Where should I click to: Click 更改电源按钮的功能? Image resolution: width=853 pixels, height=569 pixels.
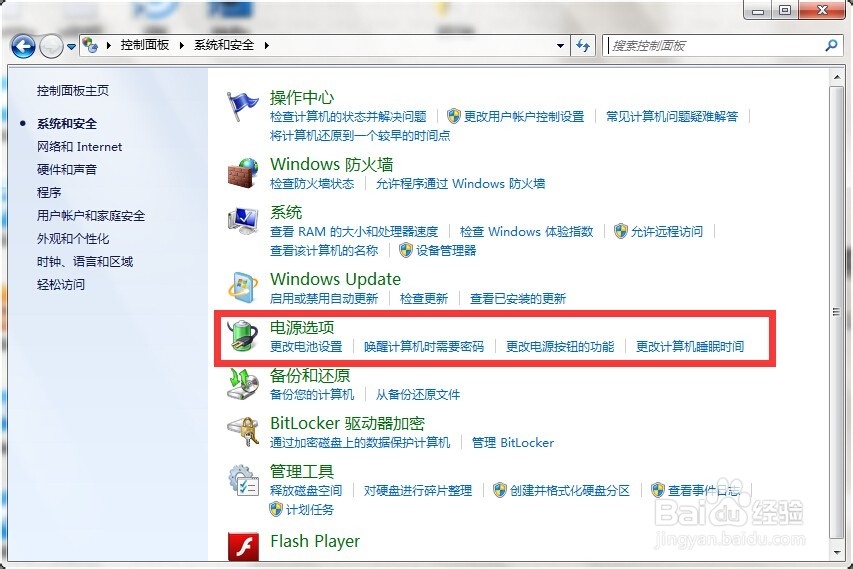(x=560, y=347)
